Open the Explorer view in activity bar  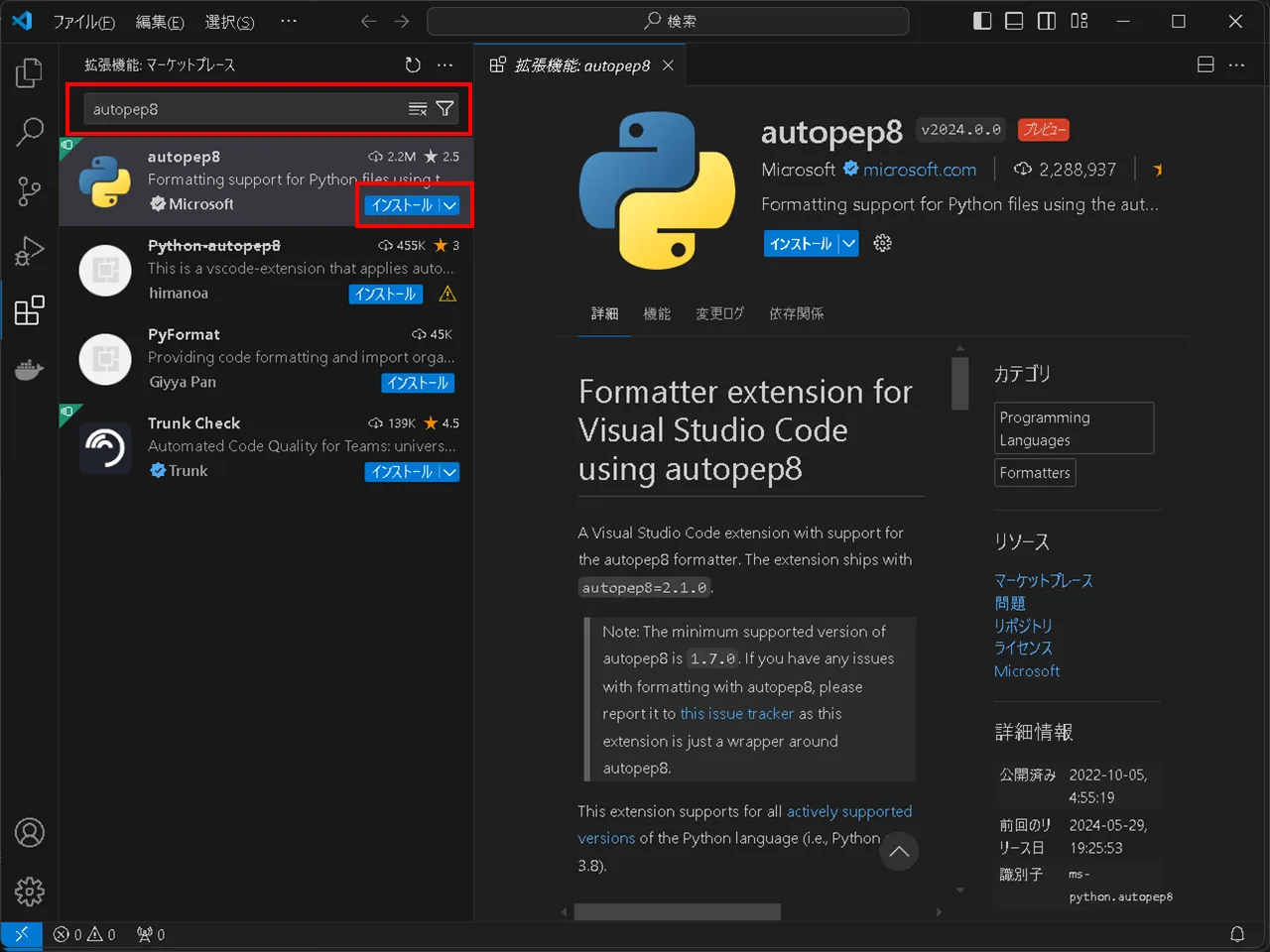(x=30, y=72)
